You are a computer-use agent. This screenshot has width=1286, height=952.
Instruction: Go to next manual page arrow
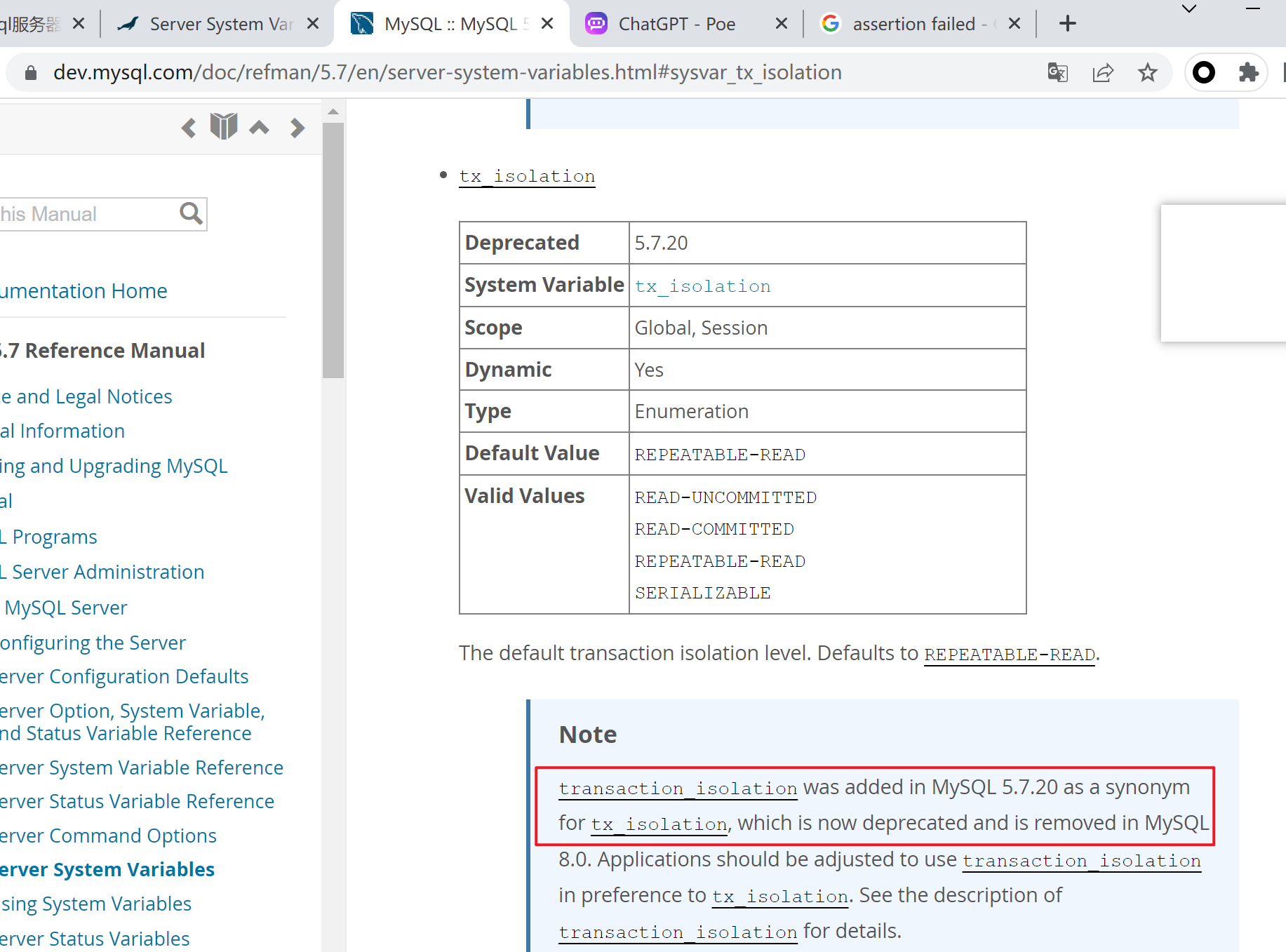click(x=297, y=128)
